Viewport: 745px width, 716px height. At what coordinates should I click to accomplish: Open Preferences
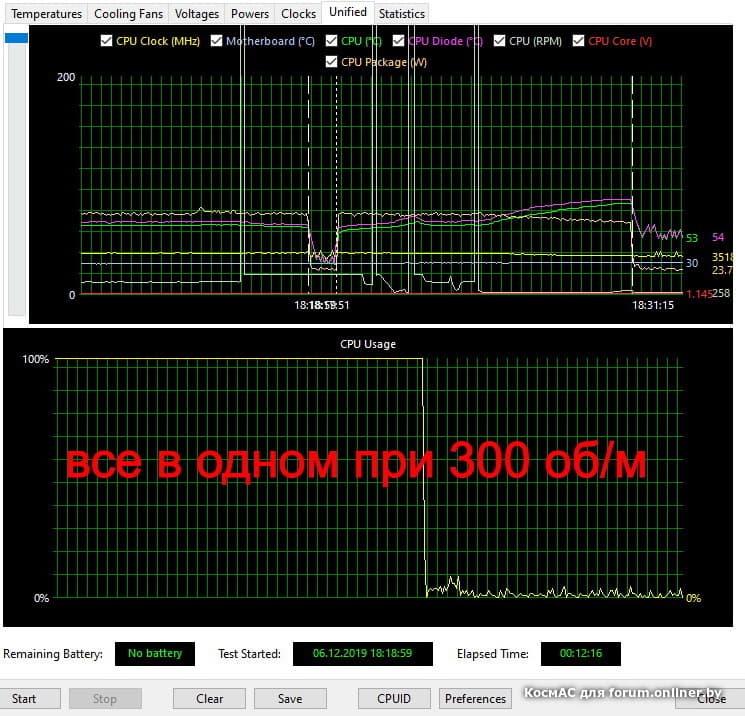click(475, 698)
